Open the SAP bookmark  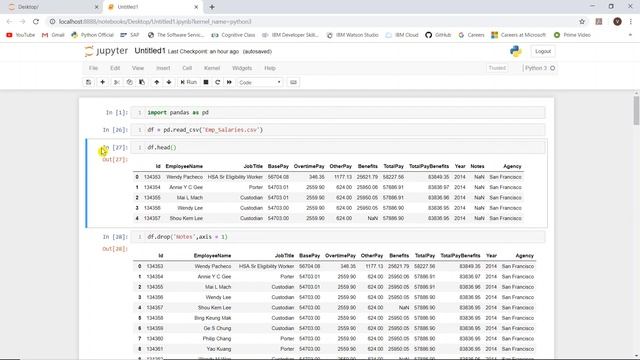pyautogui.click(x=130, y=35)
